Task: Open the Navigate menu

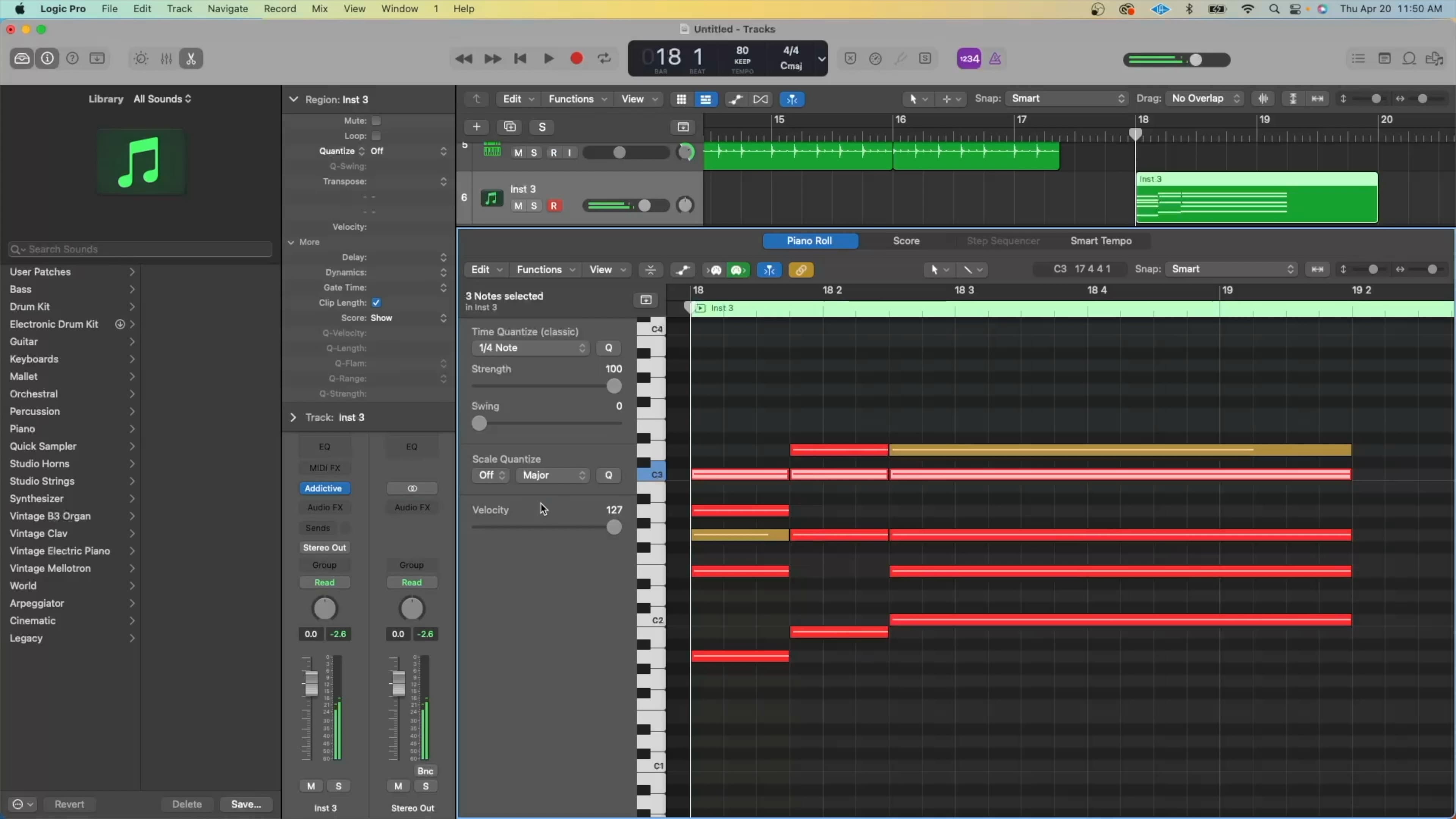Action: pos(228,8)
